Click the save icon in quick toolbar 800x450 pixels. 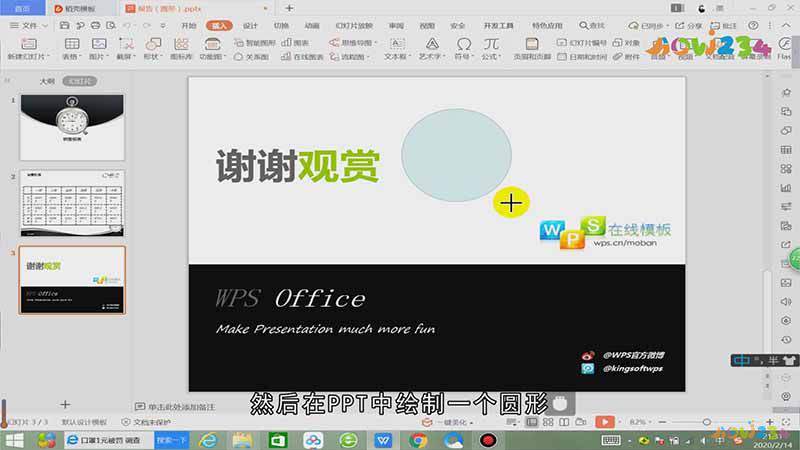(x=64, y=25)
